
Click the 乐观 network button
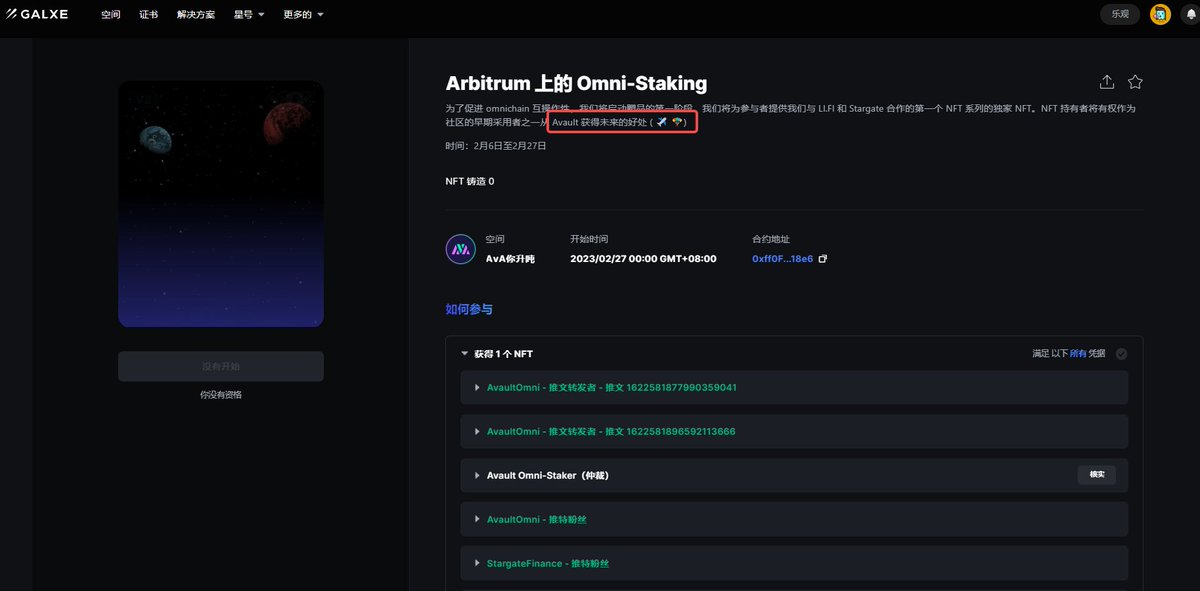pos(1120,14)
